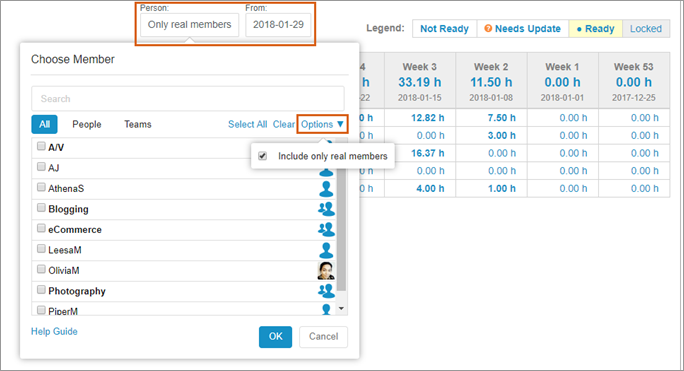The image size is (684, 371).
Task: Click the member Search field
Action: coord(188,99)
